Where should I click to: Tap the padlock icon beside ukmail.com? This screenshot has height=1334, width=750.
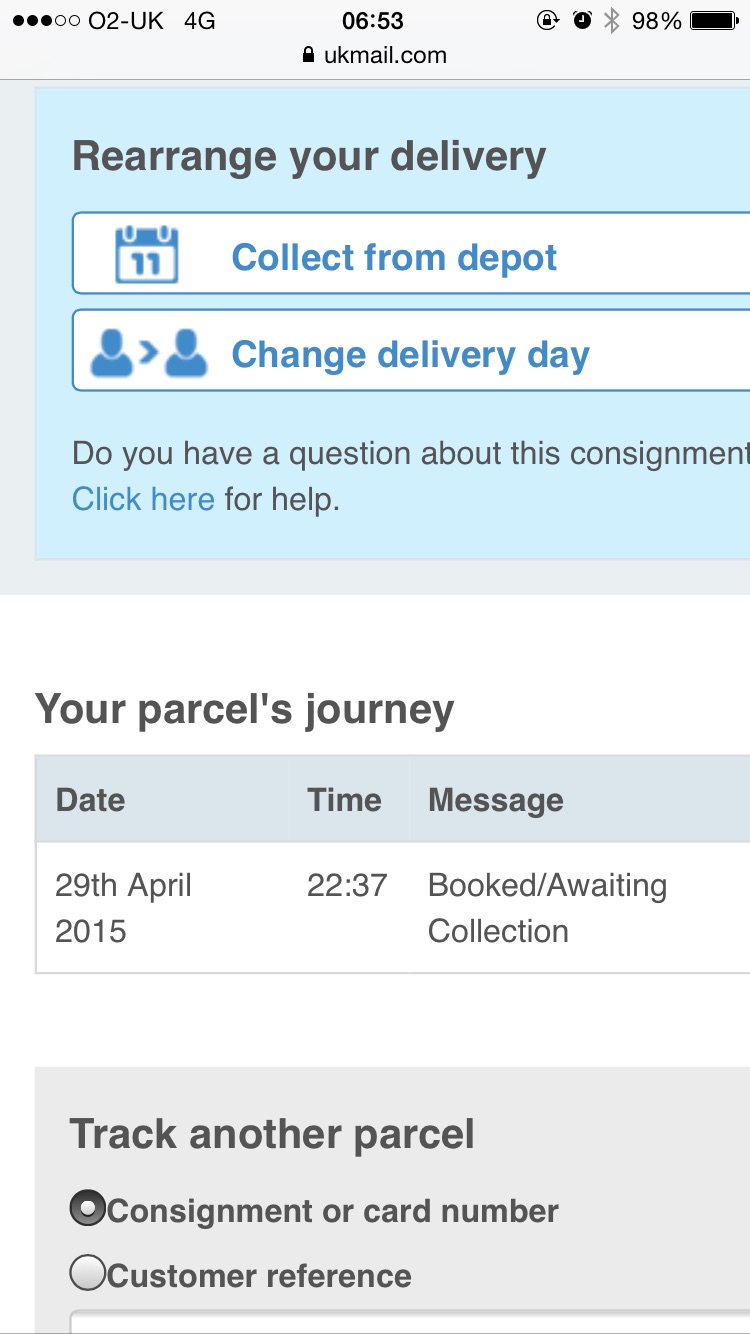point(308,56)
